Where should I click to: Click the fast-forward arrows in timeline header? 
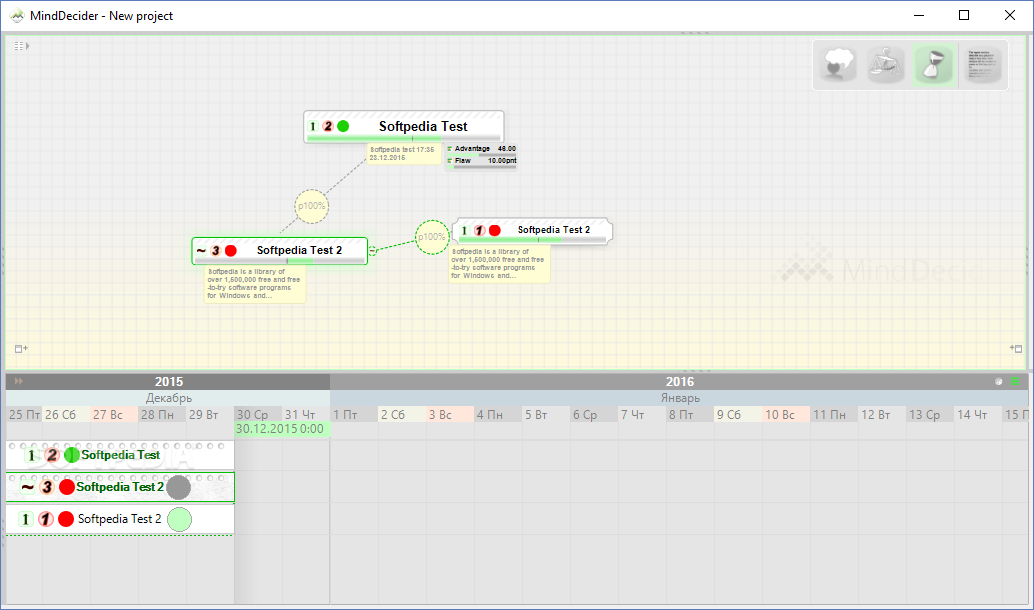(18, 381)
